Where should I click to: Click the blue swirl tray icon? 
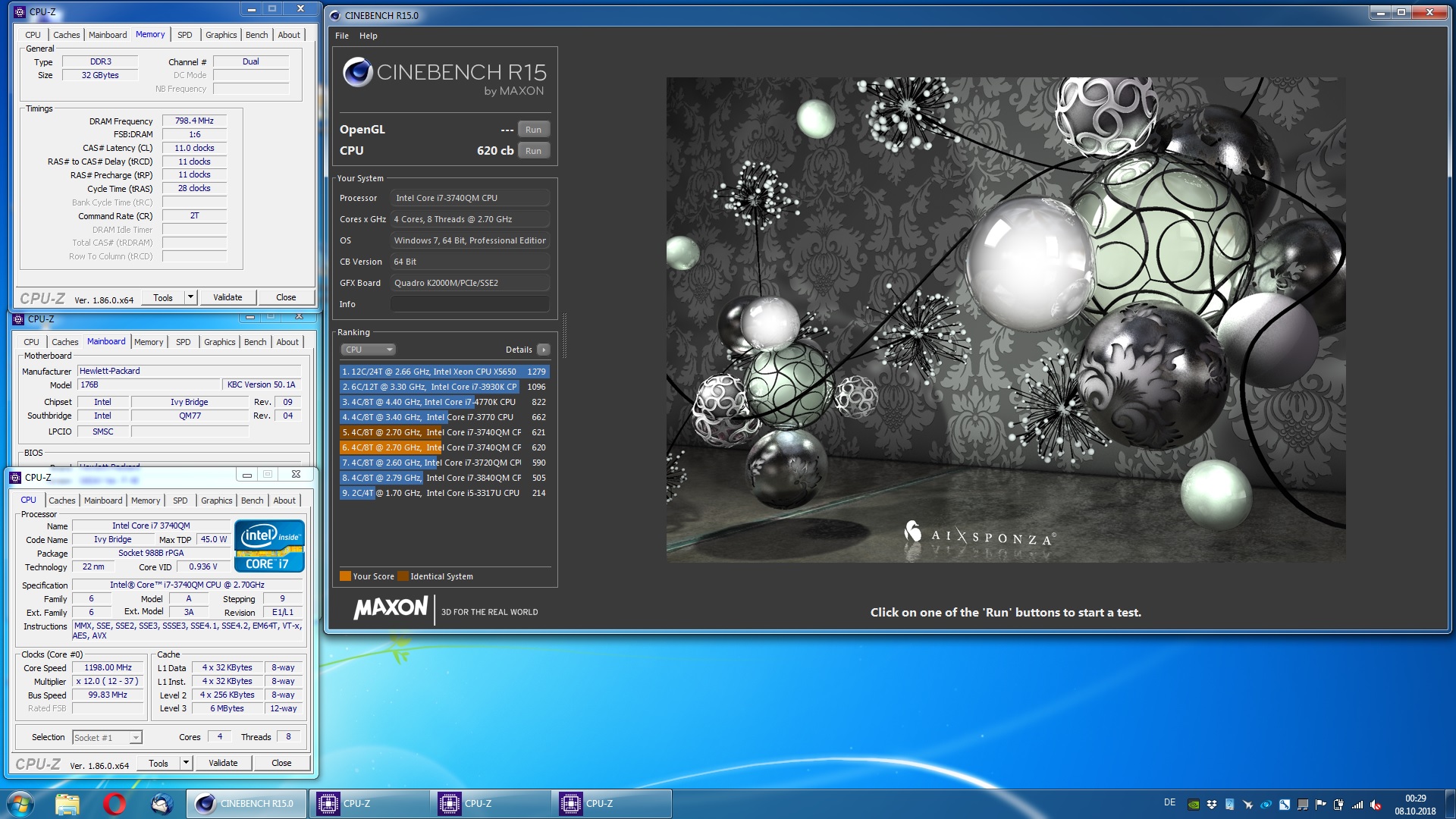[1266, 805]
